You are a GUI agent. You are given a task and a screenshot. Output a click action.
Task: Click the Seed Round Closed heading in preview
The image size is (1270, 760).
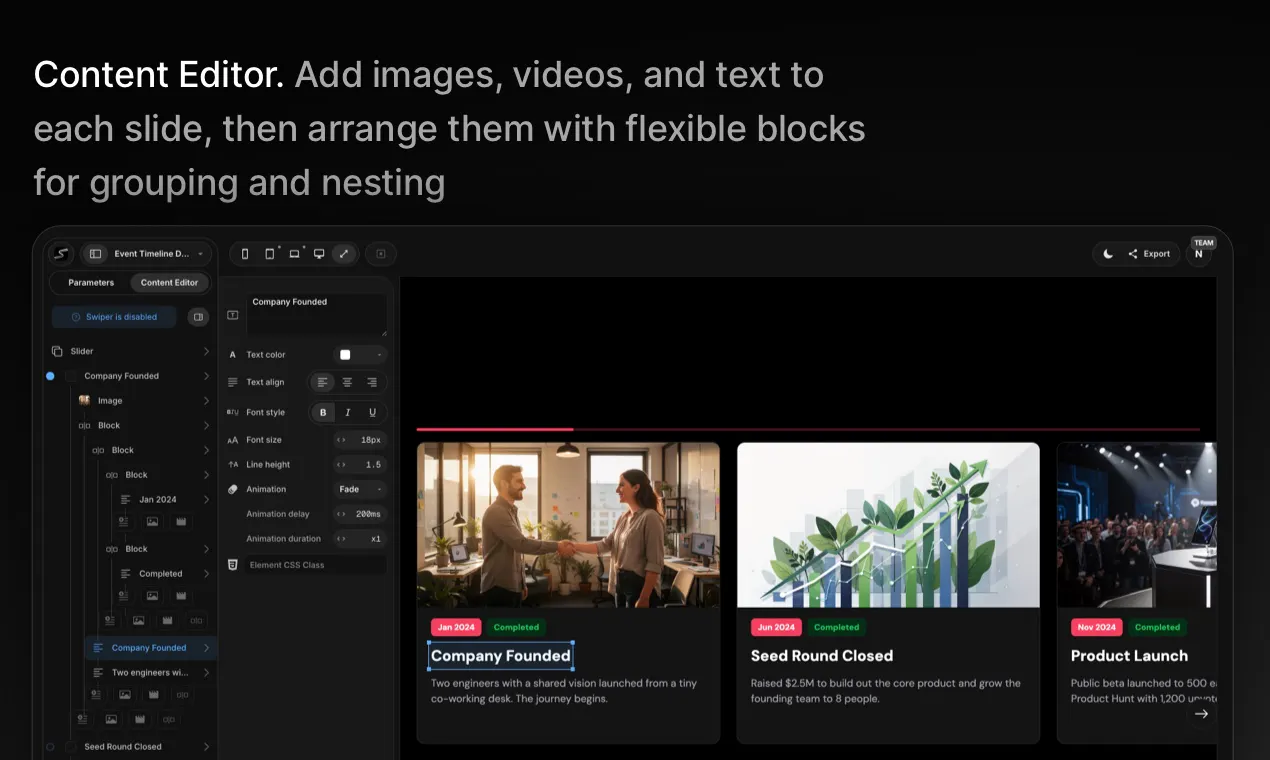[x=822, y=656]
